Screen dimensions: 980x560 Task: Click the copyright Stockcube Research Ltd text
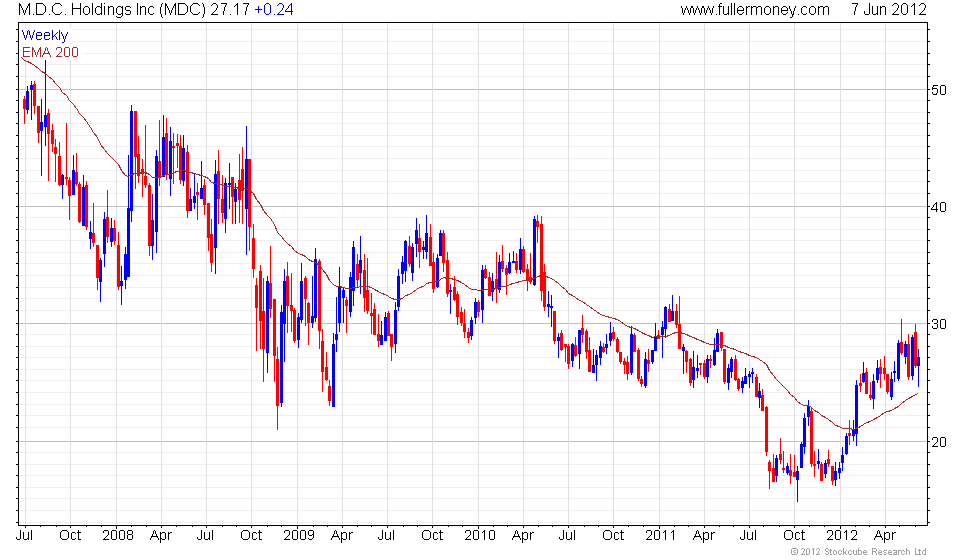pos(859,552)
